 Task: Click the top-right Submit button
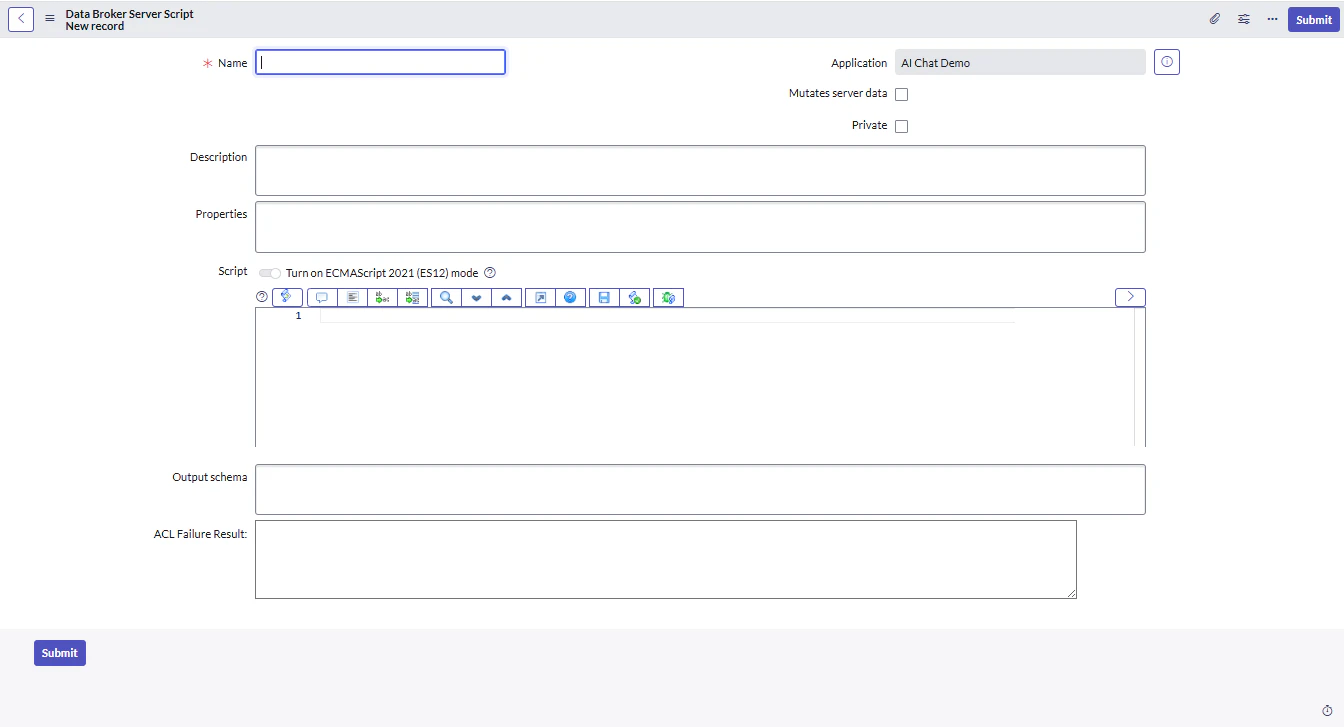pyautogui.click(x=1313, y=20)
